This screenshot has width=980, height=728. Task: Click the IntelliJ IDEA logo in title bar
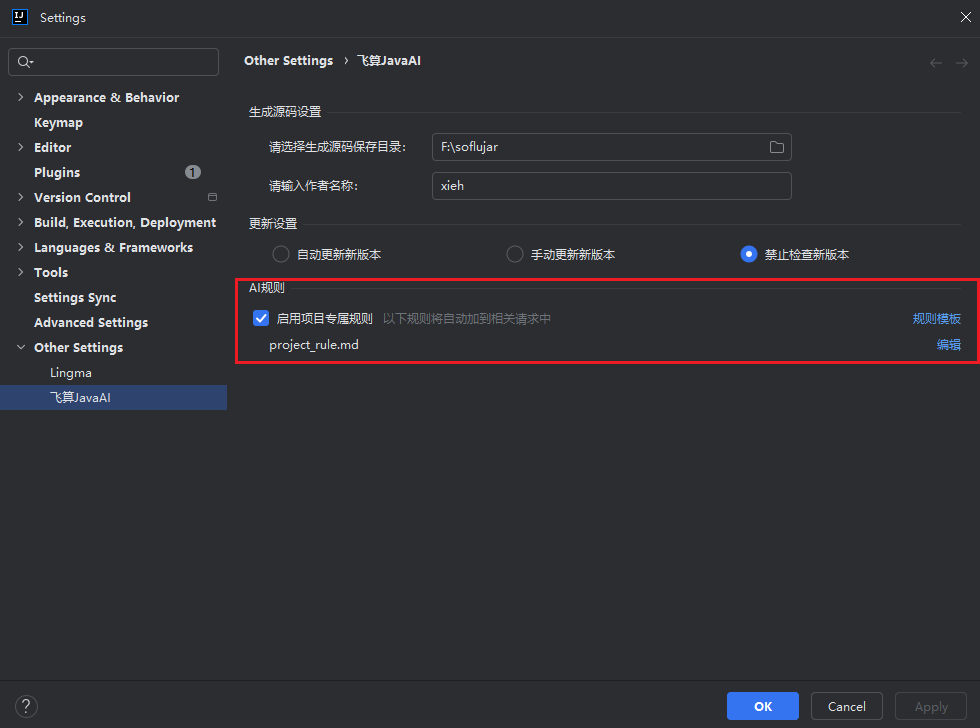(x=20, y=17)
